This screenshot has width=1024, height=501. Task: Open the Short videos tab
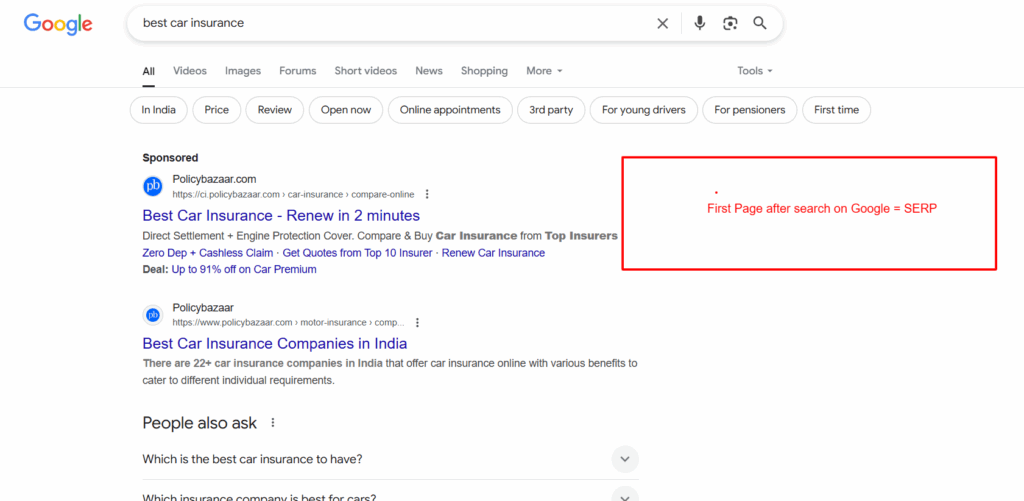click(x=366, y=71)
